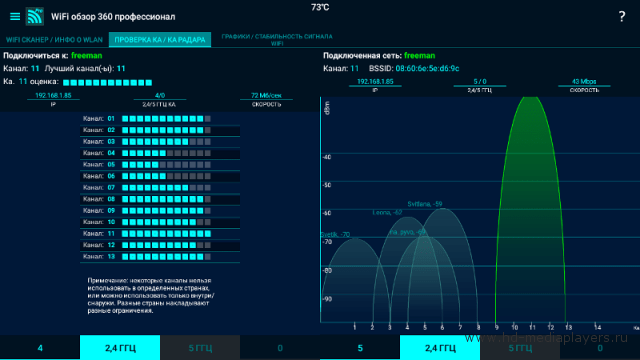This screenshot has height=360, width=640.
Task: Open Графики / Стабильность сигнала WiFi tab
Action: 277,40
